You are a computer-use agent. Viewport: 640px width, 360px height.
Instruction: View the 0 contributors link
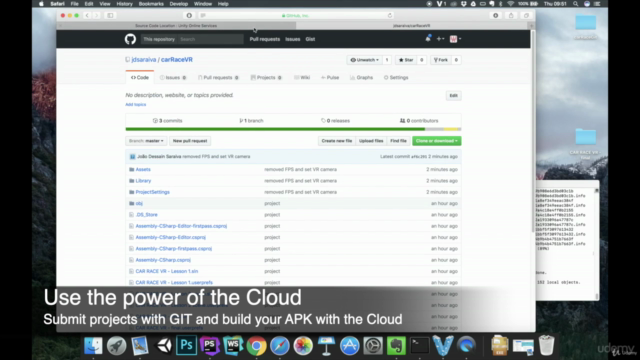click(419, 121)
